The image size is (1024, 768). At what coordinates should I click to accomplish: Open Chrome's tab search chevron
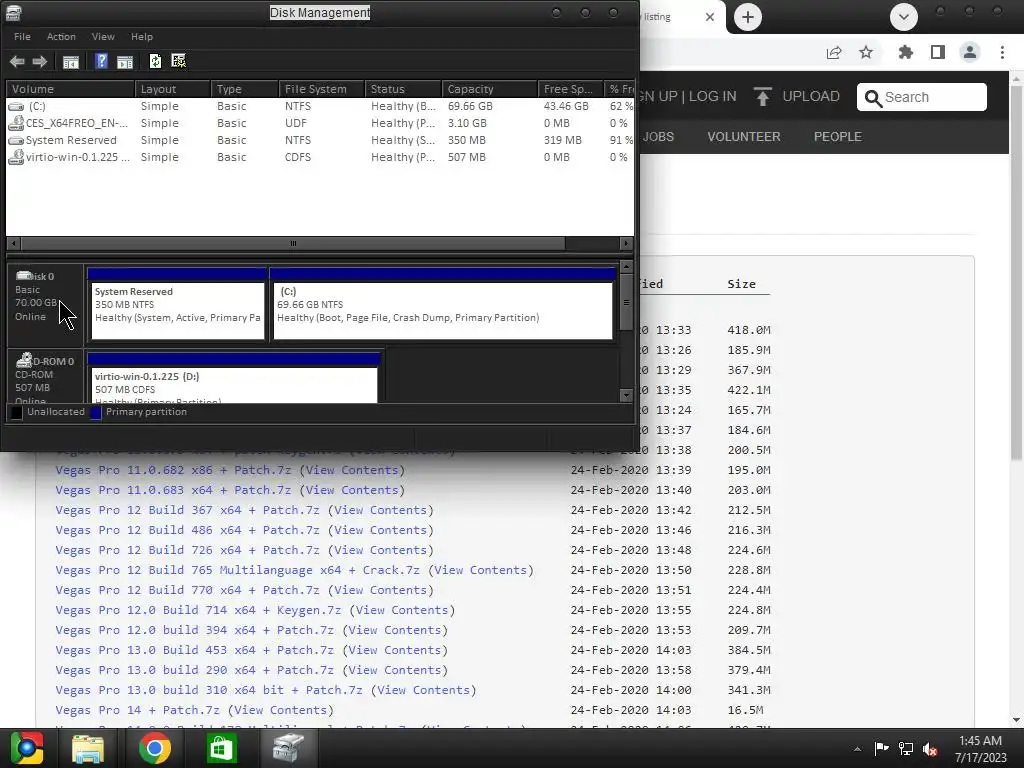click(904, 17)
